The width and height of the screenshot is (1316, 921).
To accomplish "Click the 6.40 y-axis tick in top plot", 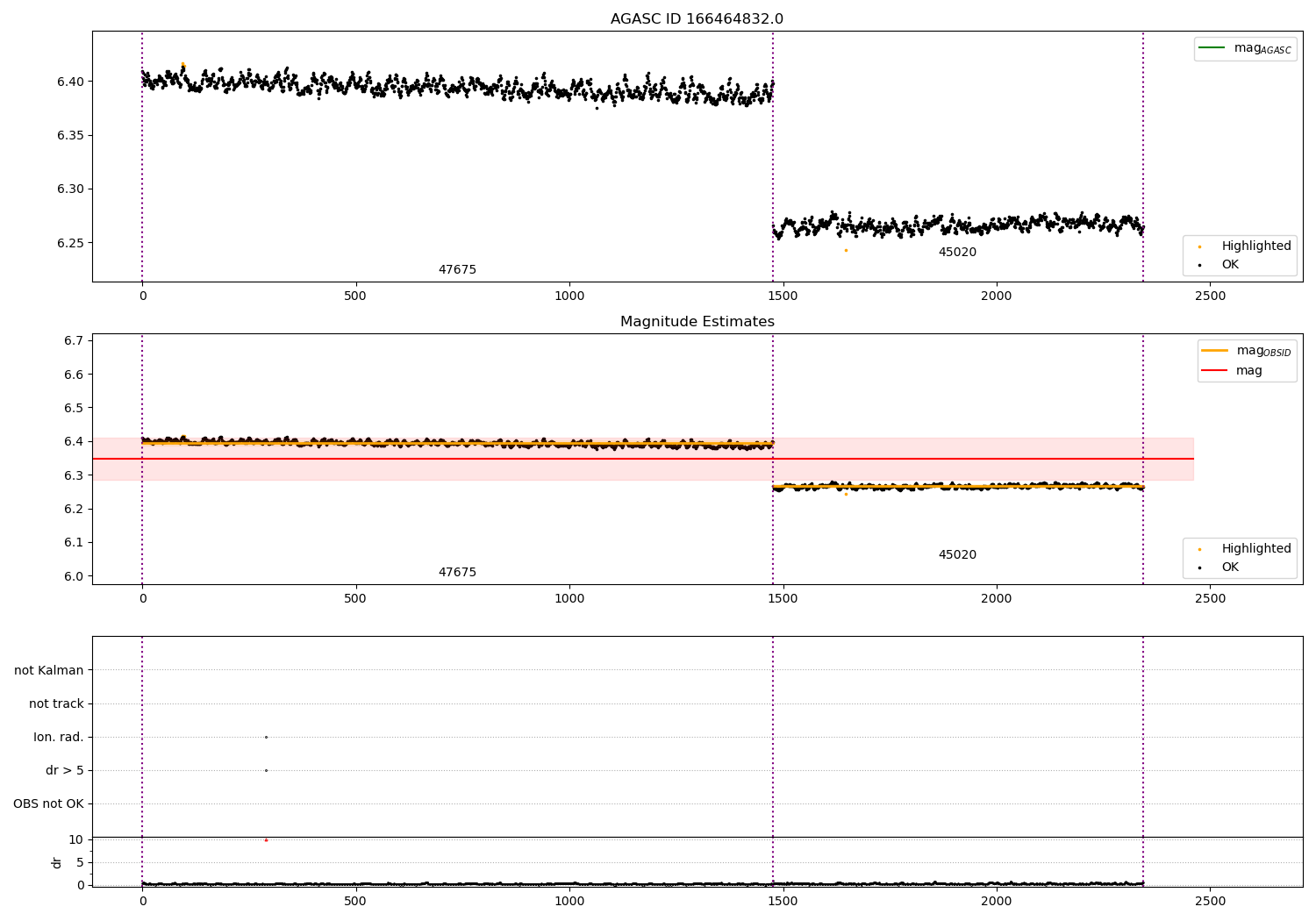I will coord(71,82).
